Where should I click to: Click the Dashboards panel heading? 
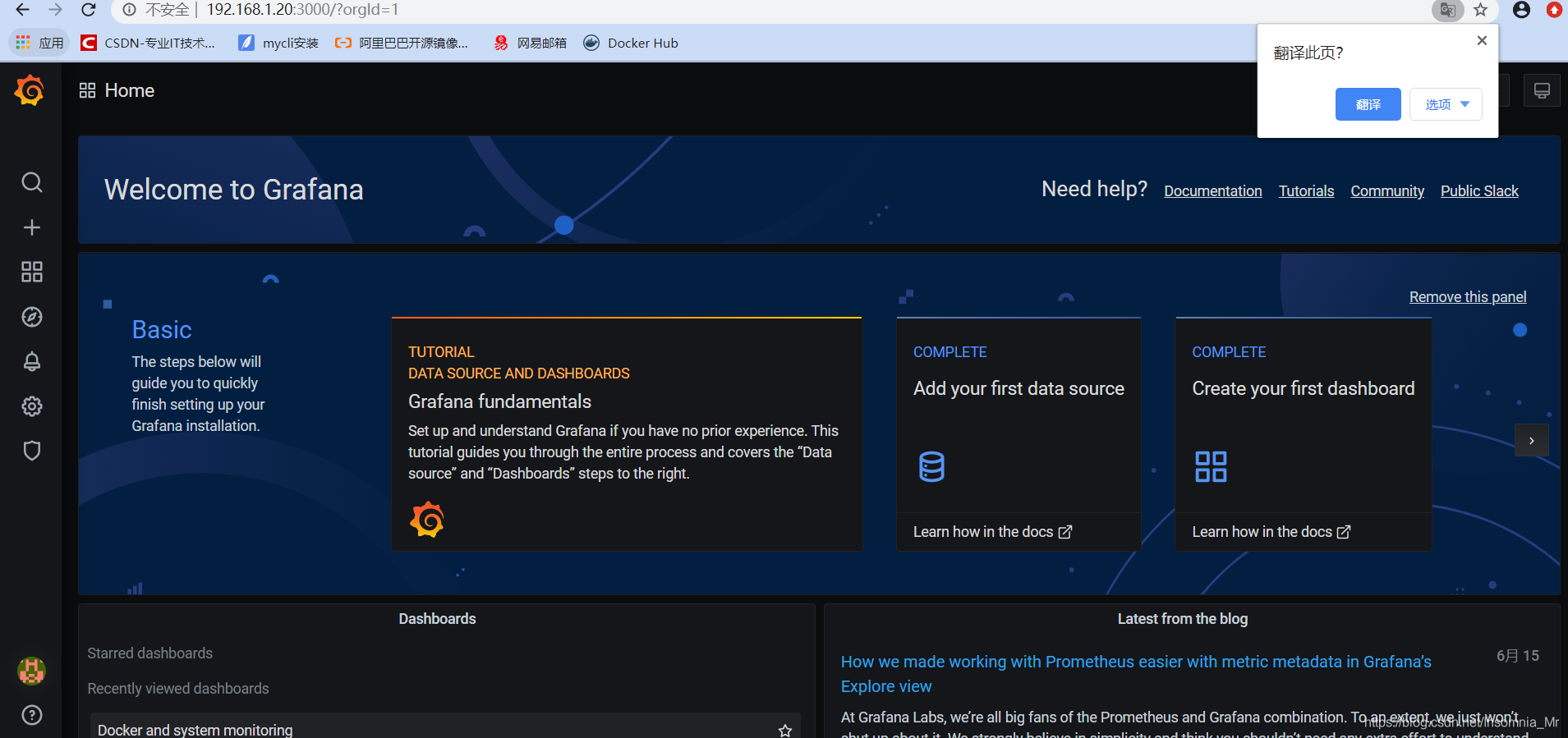(437, 619)
